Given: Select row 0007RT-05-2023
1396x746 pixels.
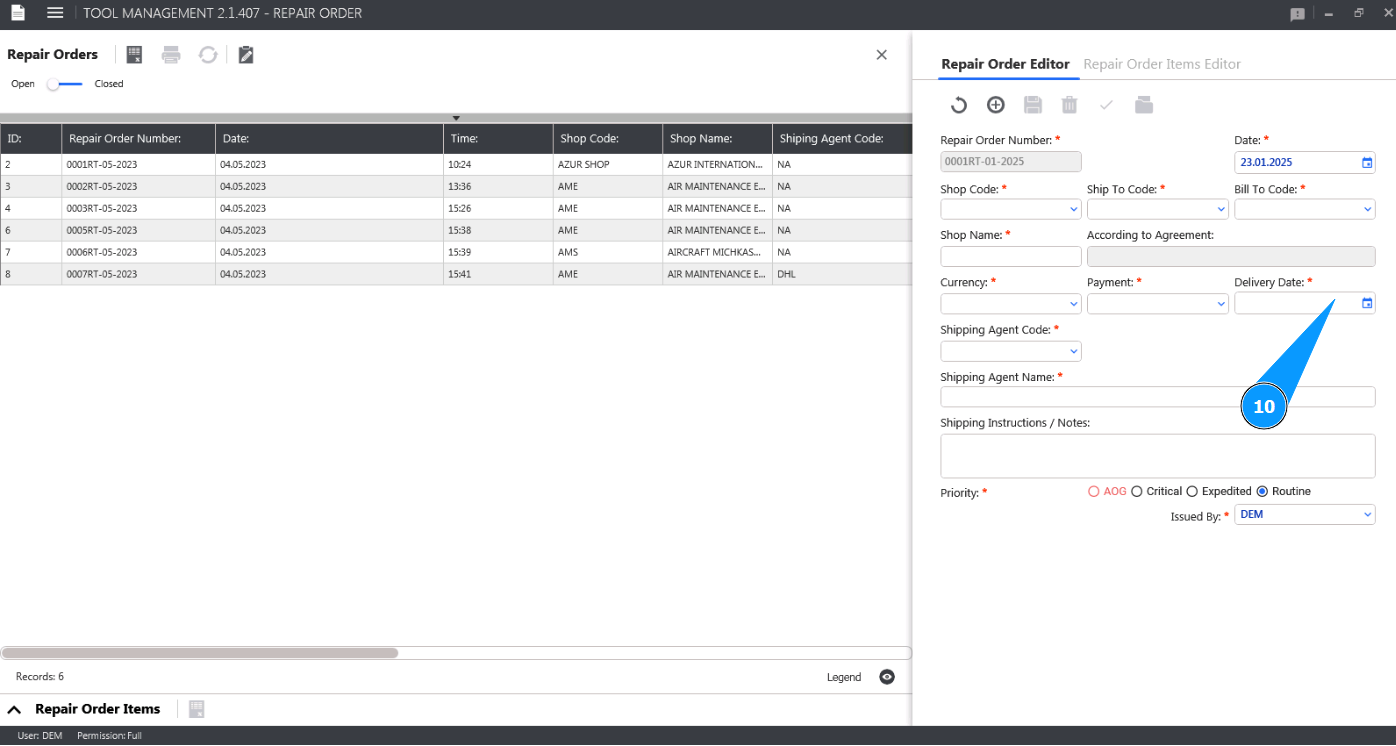Looking at the screenshot, I should [456, 274].
